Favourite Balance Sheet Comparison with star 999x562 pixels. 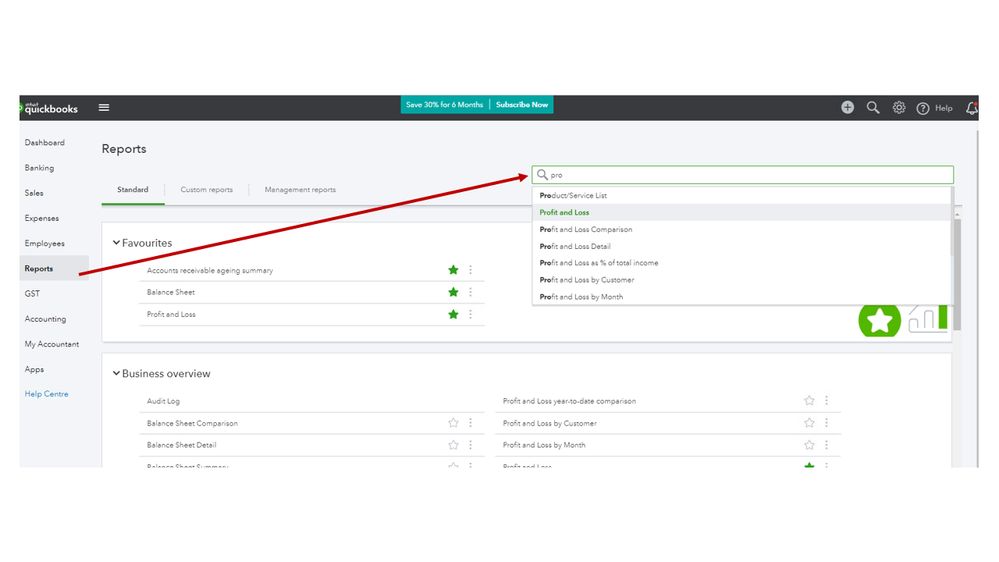coord(453,422)
